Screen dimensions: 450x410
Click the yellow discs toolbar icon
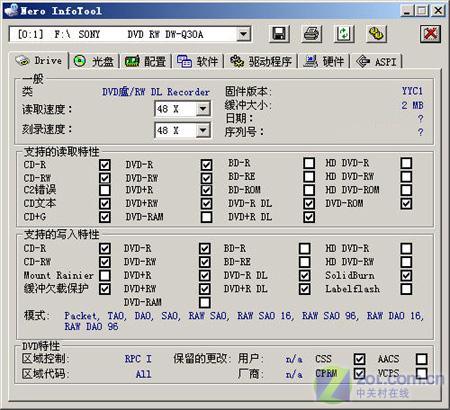click(x=376, y=34)
